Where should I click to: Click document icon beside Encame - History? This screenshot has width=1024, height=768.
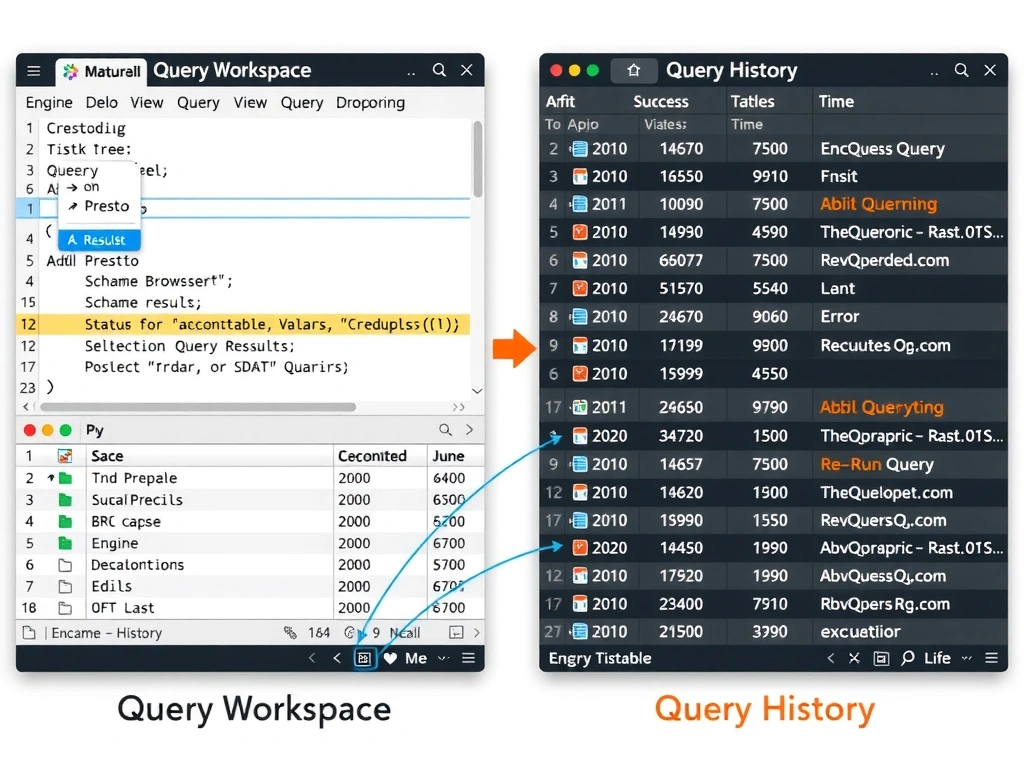point(29,633)
